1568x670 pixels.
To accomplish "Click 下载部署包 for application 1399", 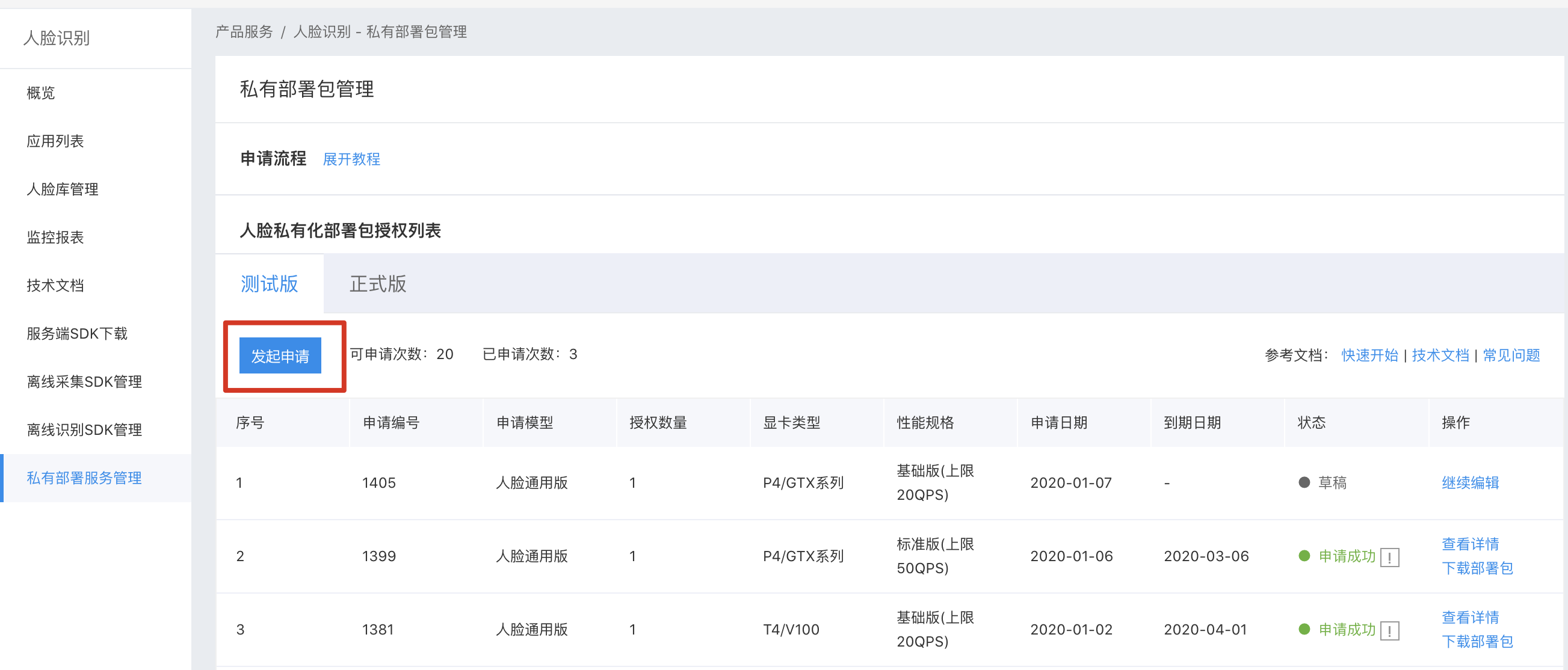I will click(x=1477, y=568).
